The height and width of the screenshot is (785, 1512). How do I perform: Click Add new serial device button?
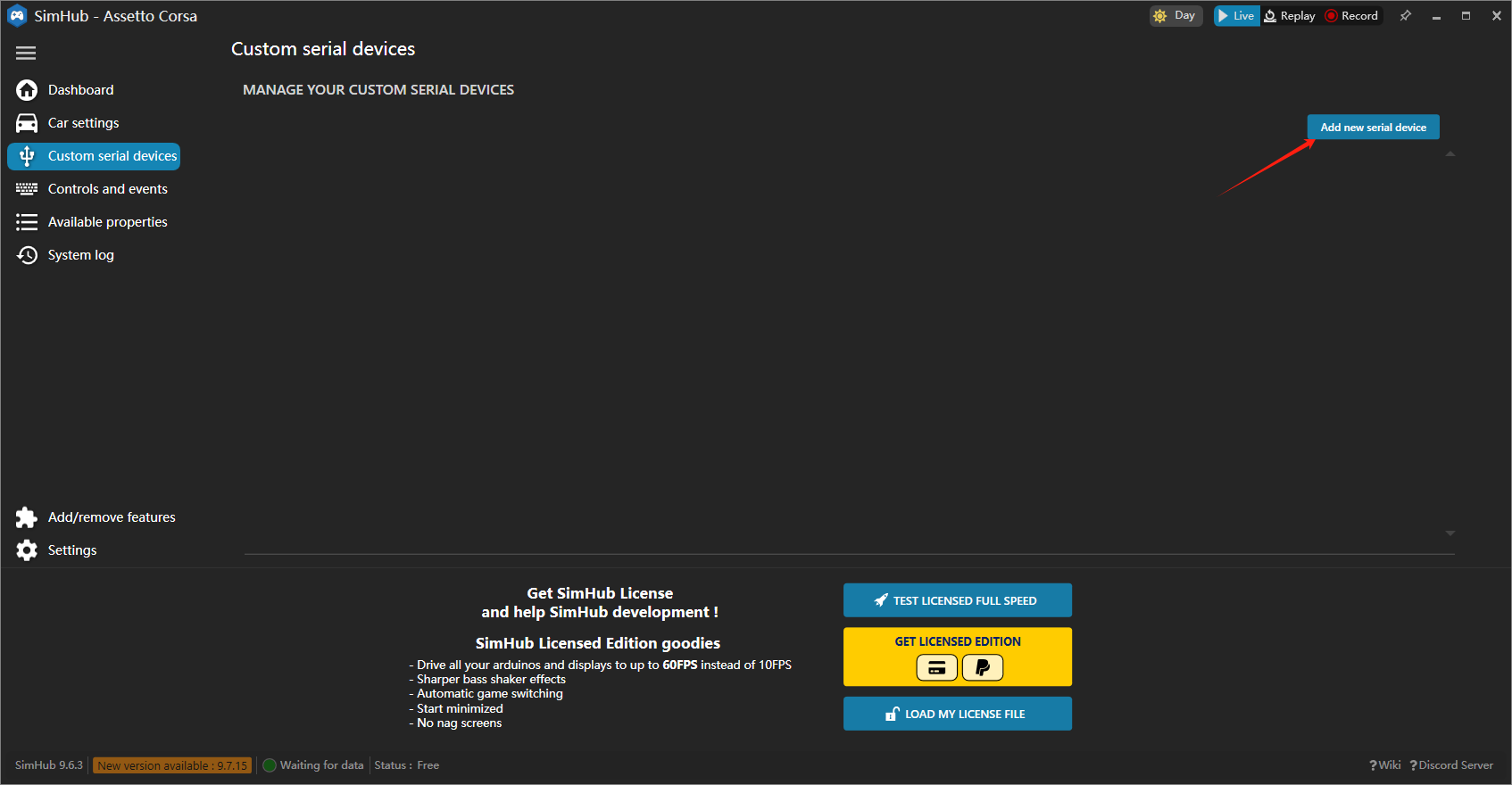click(x=1373, y=128)
